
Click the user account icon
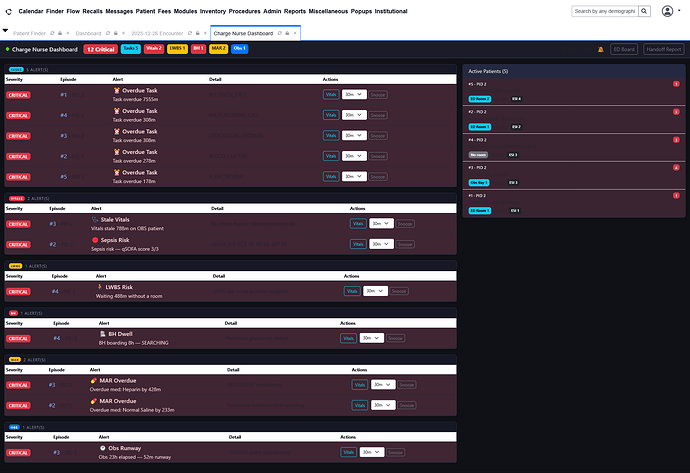tap(668, 11)
